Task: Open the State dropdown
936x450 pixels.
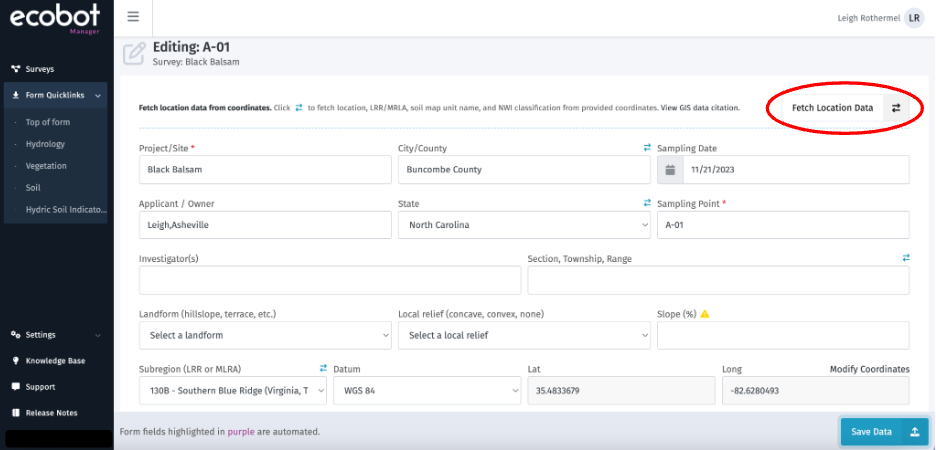Action: click(x=523, y=225)
